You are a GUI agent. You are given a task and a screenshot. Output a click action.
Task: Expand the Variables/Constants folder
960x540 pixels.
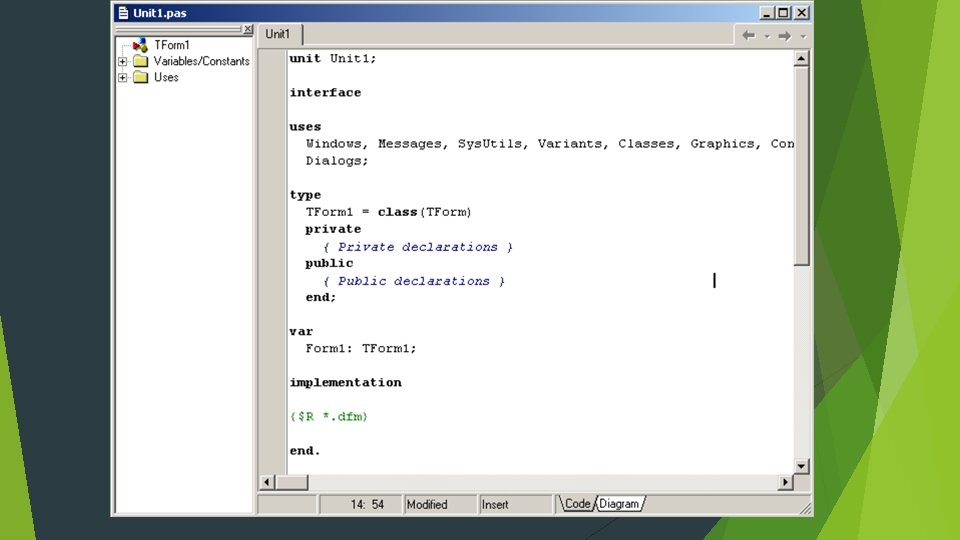point(122,61)
